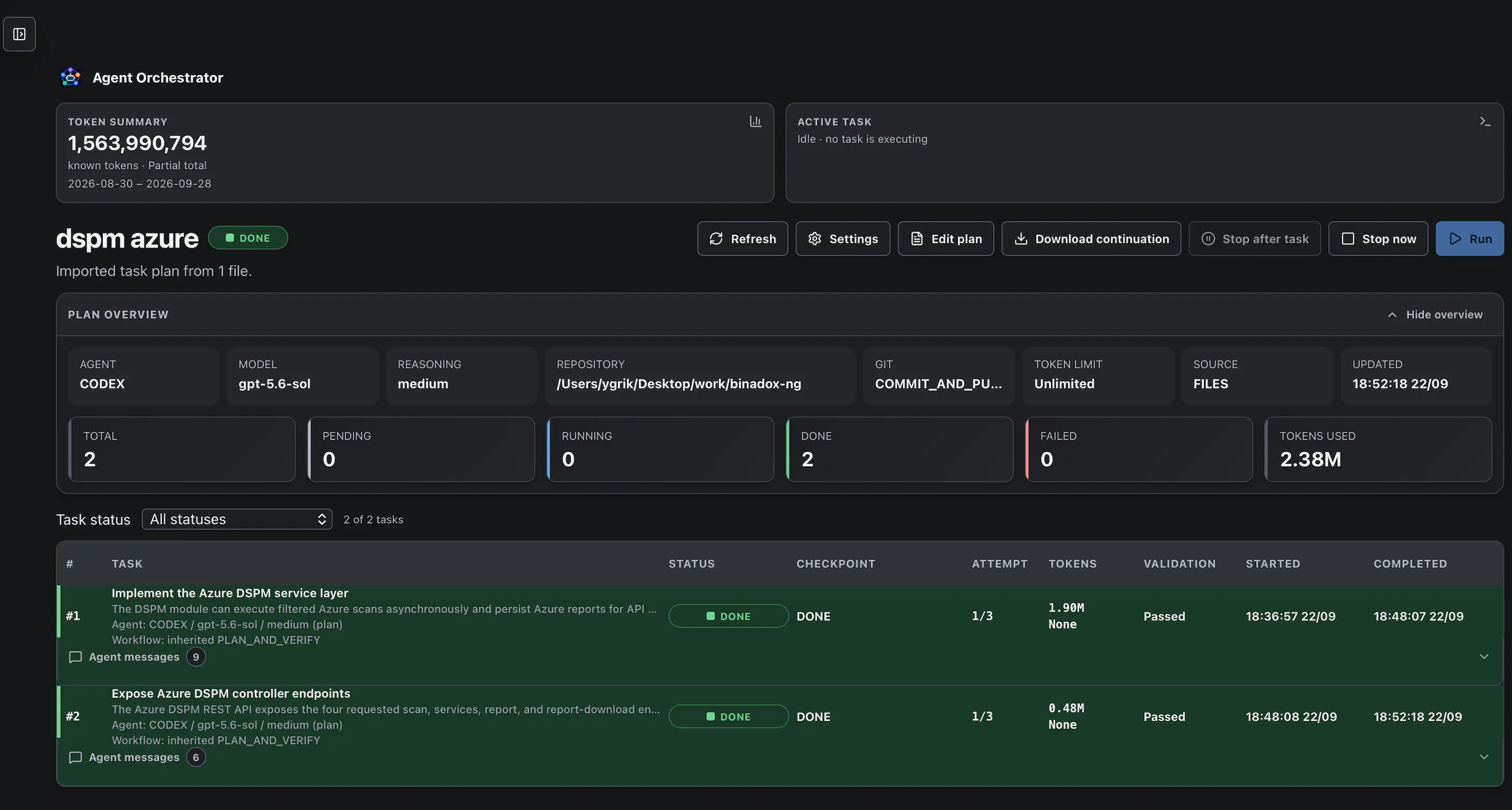Toggle the sidebar panel icon
The height and width of the screenshot is (810, 1512).
[x=19, y=34]
